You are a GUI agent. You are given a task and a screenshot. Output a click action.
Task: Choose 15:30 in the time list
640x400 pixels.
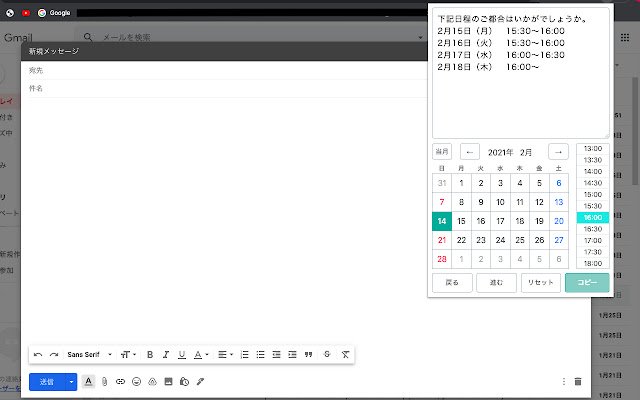click(593, 206)
